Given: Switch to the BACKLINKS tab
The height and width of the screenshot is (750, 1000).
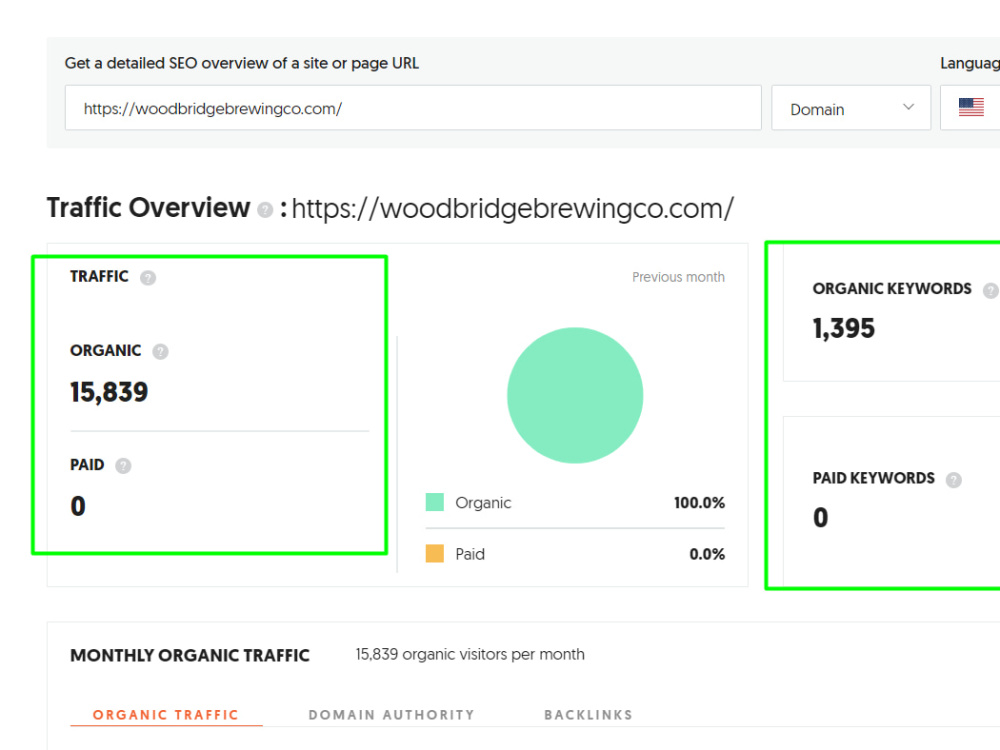Looking at the screenshot, I should (x=588, y=715).
